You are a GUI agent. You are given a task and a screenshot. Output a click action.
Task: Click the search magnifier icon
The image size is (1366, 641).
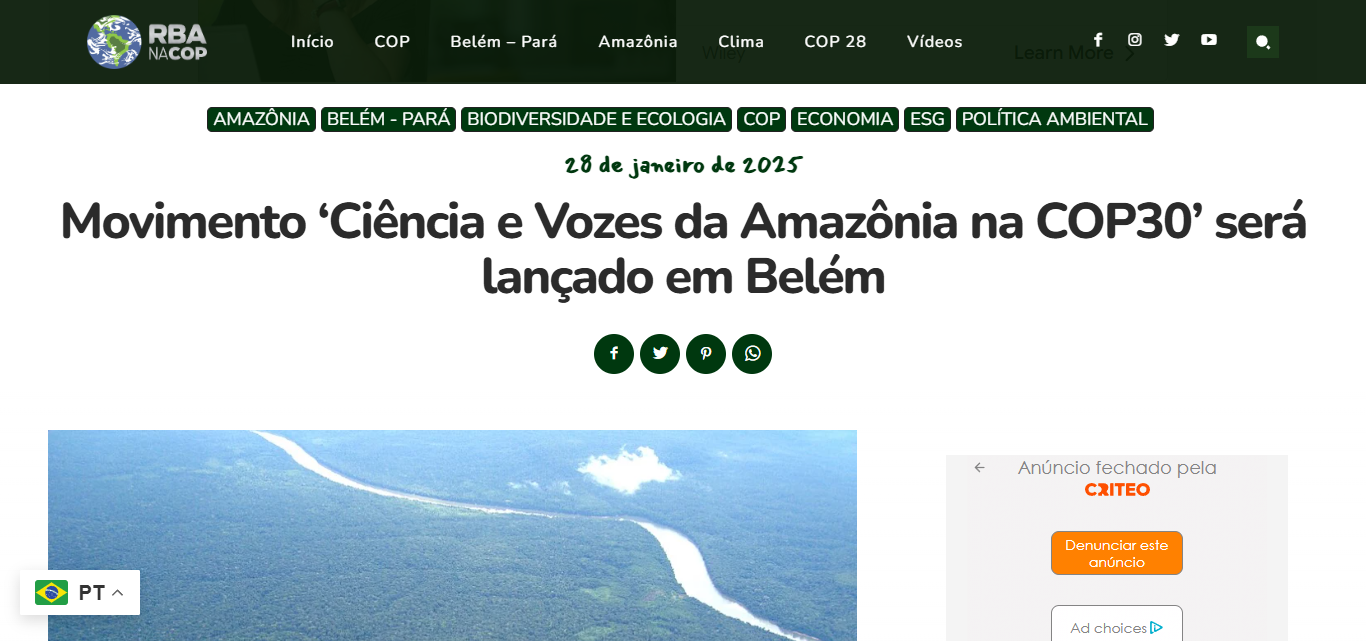pyautogui.click(x=1263, y=42)
